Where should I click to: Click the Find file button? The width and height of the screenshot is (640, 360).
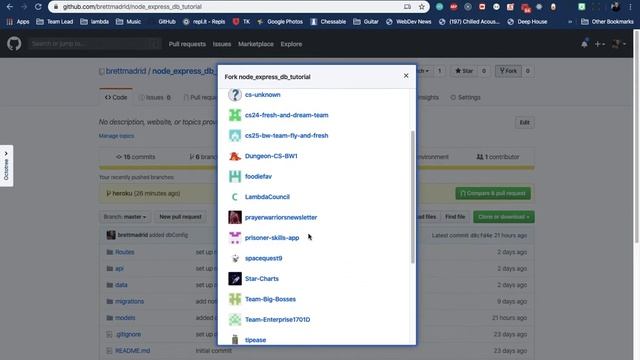[455, 217]
